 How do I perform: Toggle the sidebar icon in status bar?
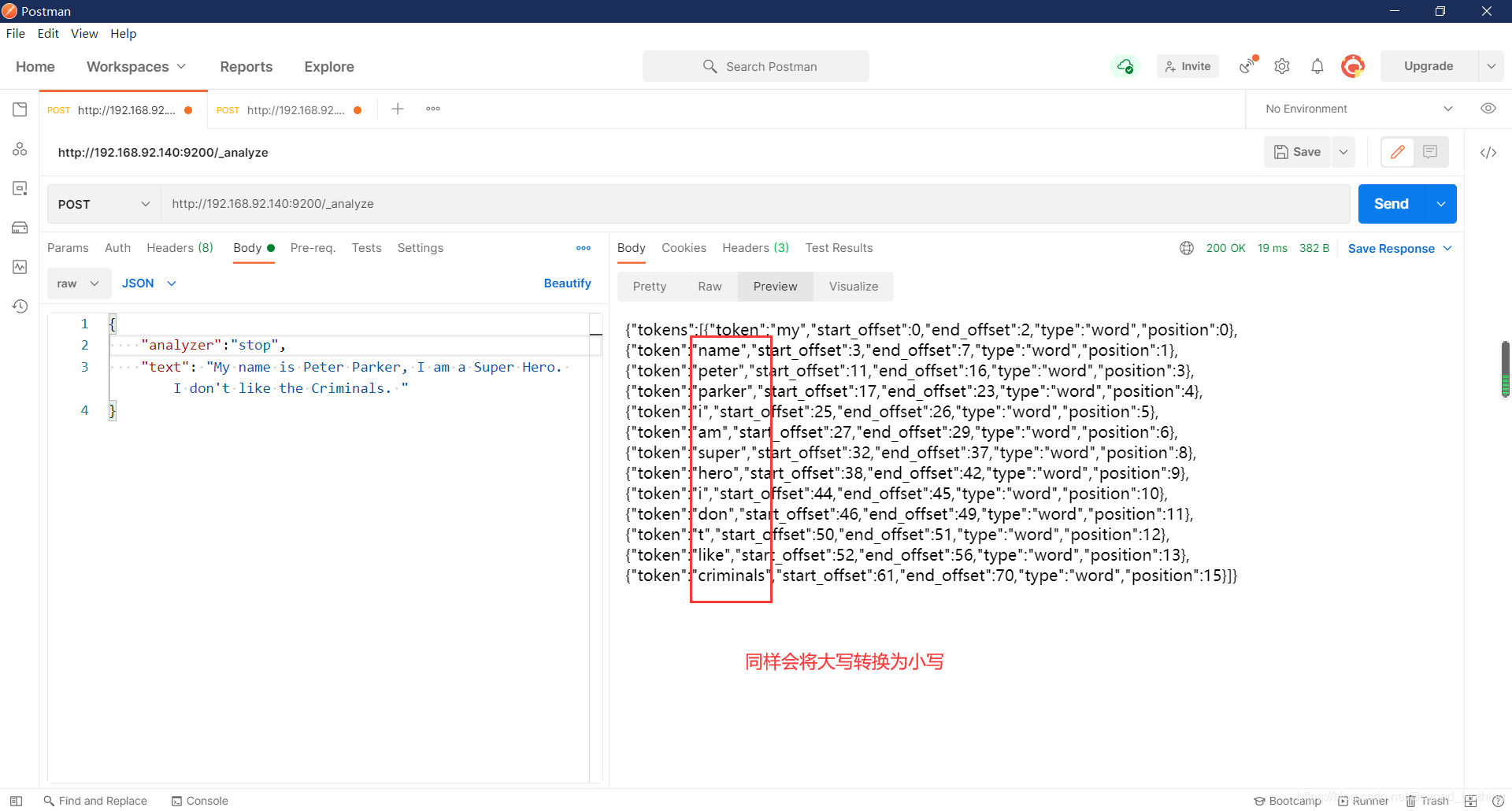[x=16, y=801]
